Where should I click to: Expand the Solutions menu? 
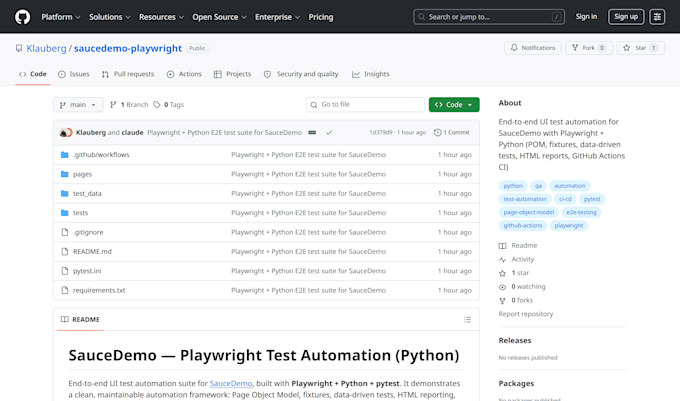click(110, 17)
